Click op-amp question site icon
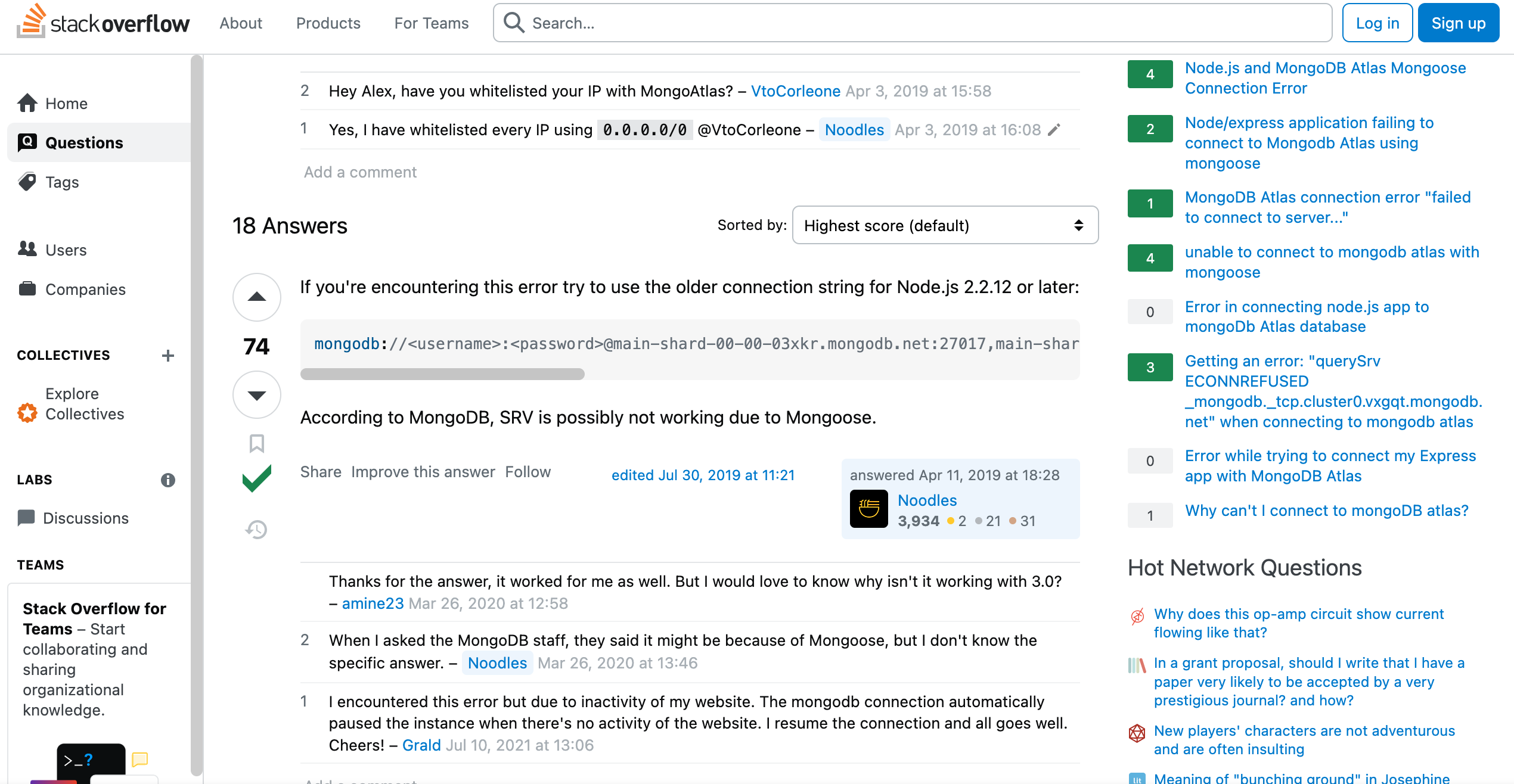This screenshot has width=1514, height=784. pyautogui.click(x=1137, y=616)
